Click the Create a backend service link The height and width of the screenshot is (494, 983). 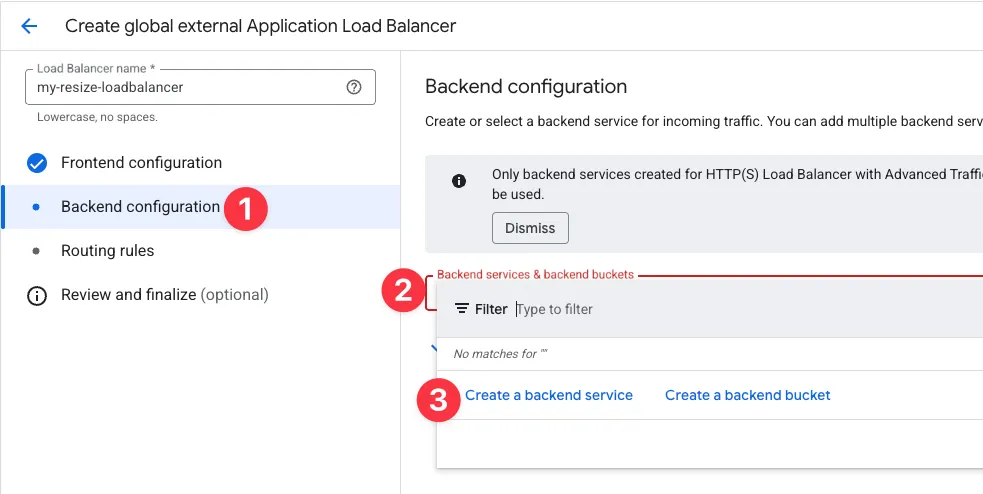pyautogui.click(x=549, y=395)
